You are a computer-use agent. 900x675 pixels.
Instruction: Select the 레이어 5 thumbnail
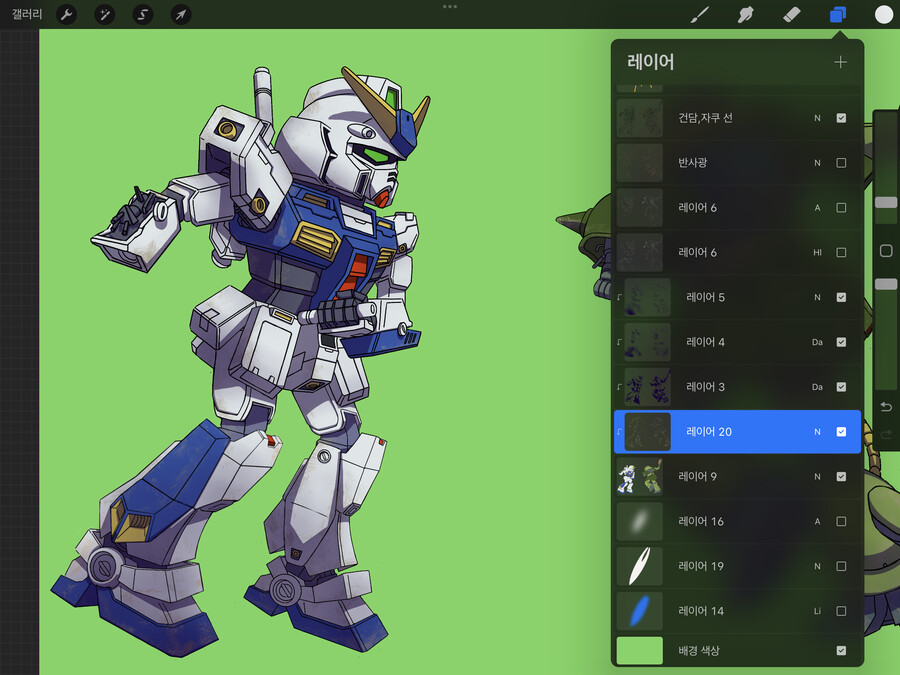click(x=647, y=297)
